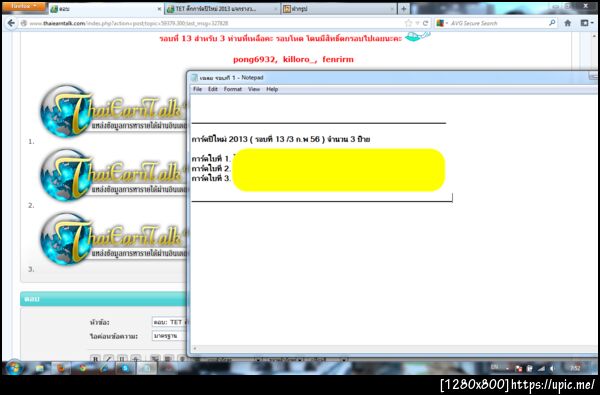
Task: Click the 'การ์ดใบที่ 1.' line in Notepad
Action: (x=212, y=158)
